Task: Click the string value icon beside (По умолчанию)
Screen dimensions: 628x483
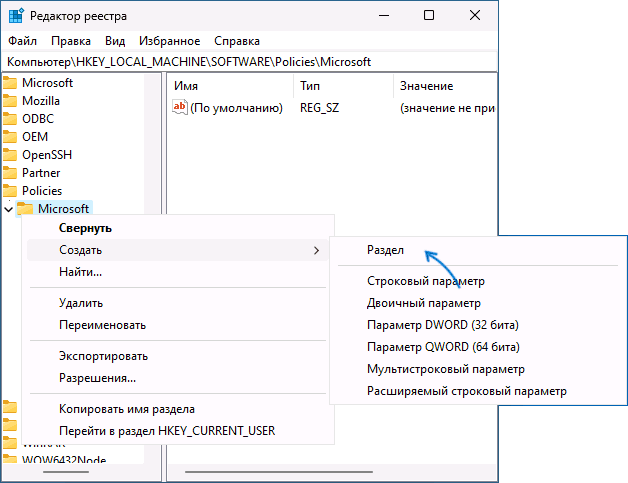Action: pyautogui.click(x=179, y=107)
